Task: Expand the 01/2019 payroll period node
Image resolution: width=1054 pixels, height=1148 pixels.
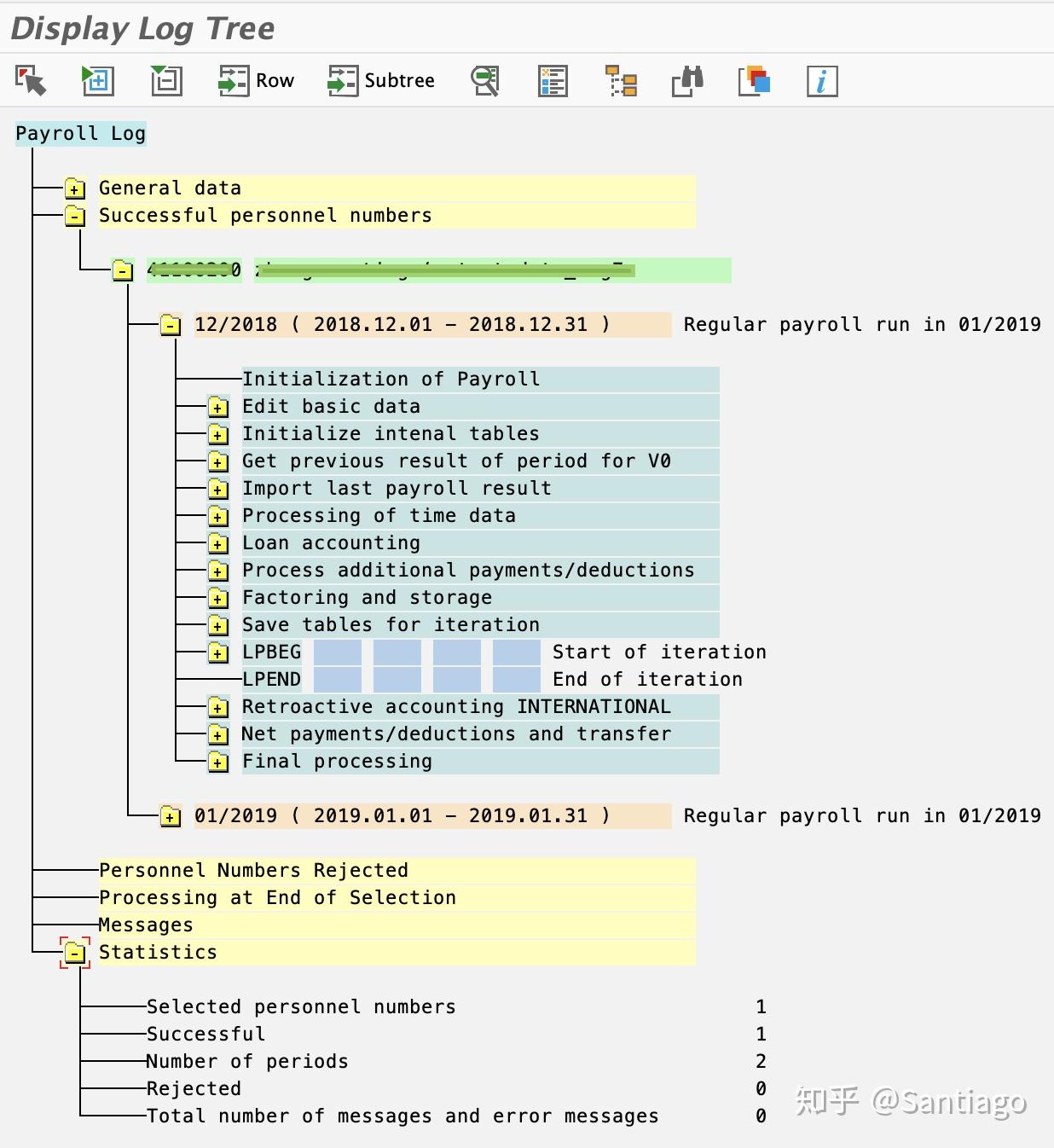Action: tap(171, 816)
